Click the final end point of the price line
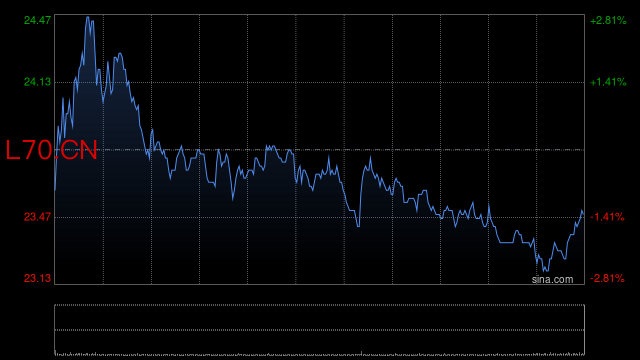Screen dimensions: 640x360 tap(584, 214)
